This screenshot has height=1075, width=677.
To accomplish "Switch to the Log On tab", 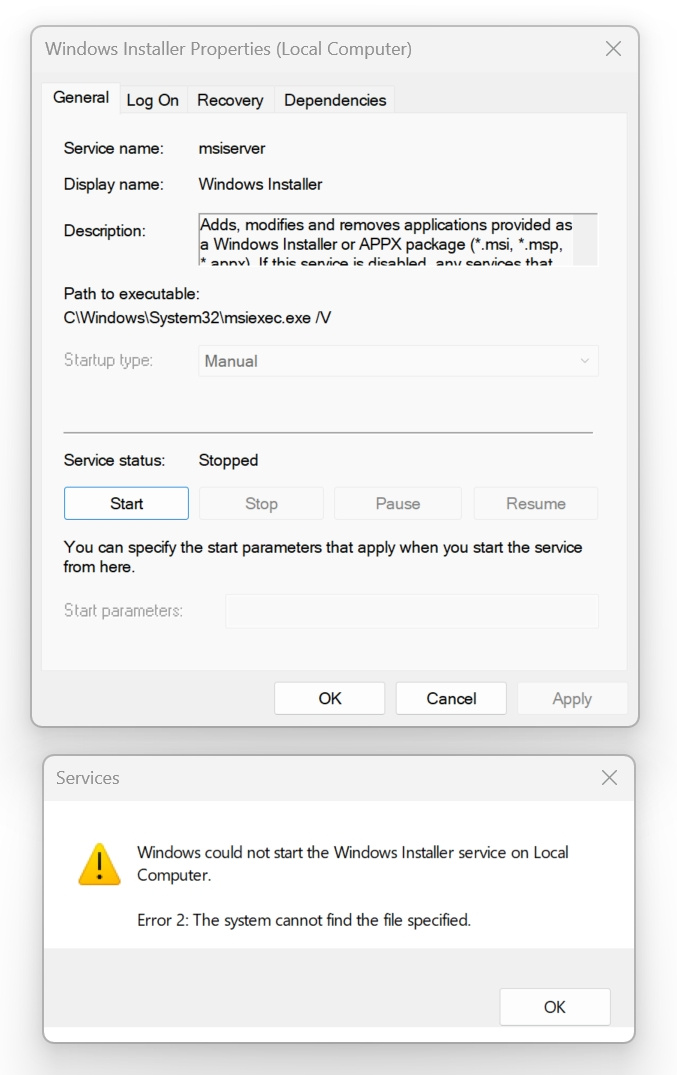I will coord(153,99).
